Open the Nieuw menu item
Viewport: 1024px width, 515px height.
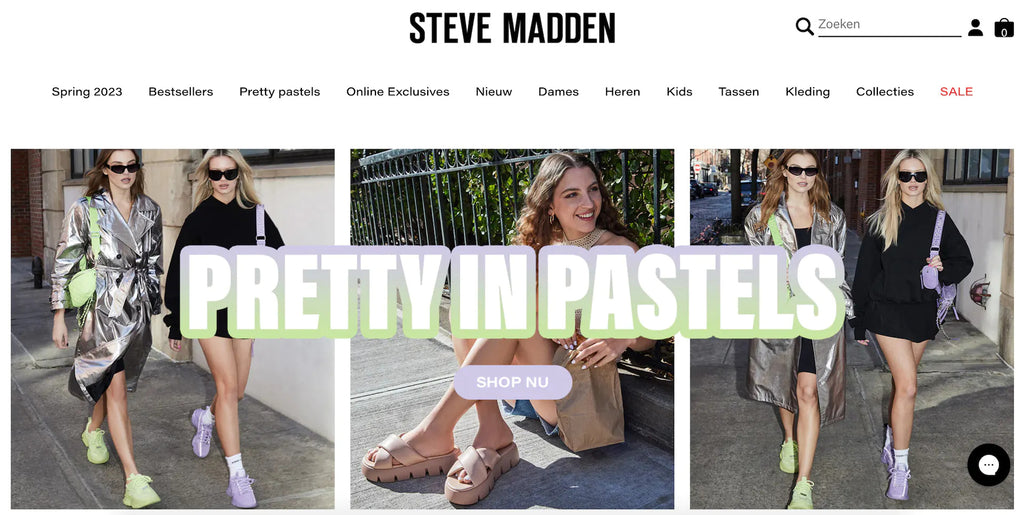pyautogui.click(x=494, y=92)
